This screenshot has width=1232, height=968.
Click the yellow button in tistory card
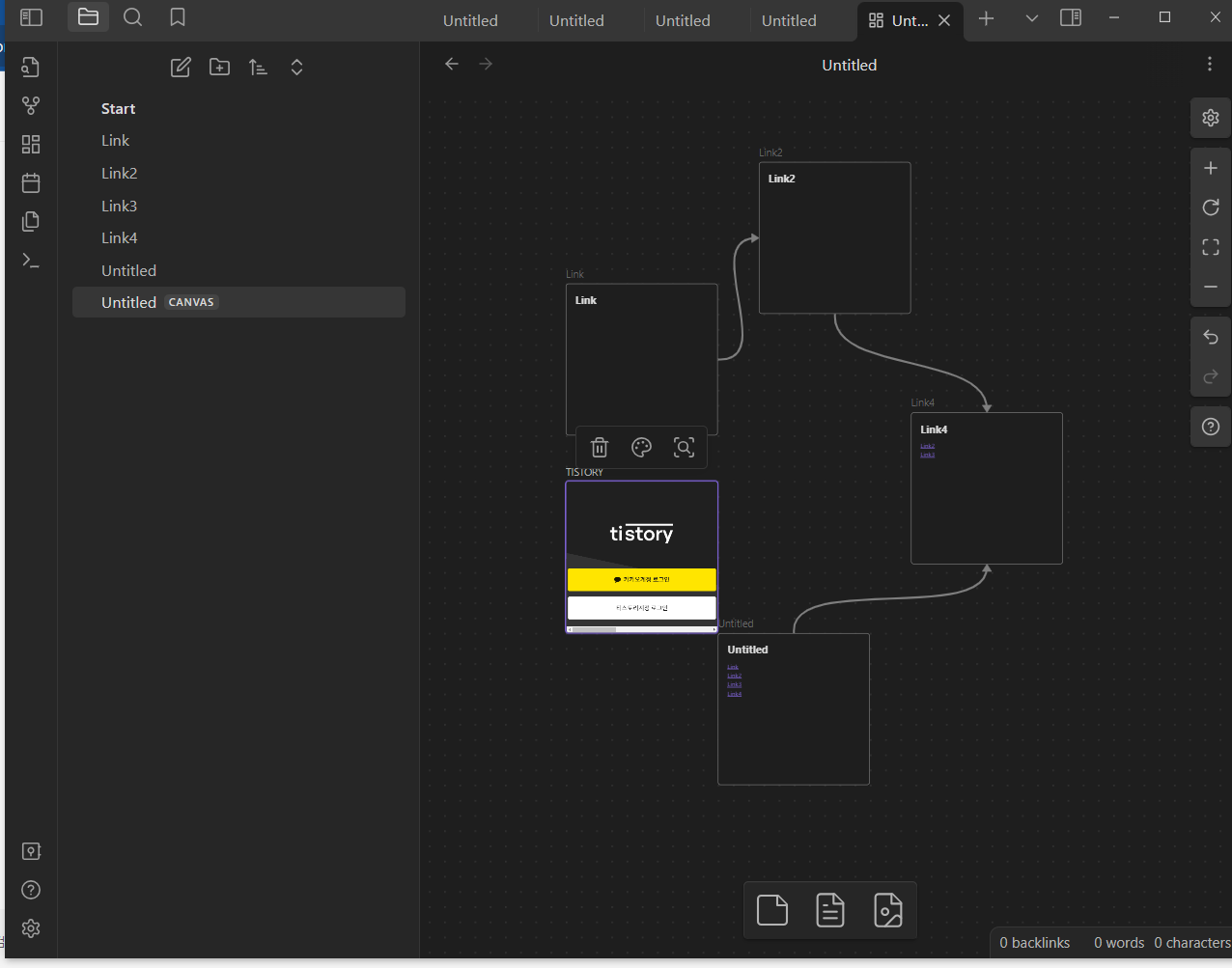pyautogui.click(x=642, y=579)
